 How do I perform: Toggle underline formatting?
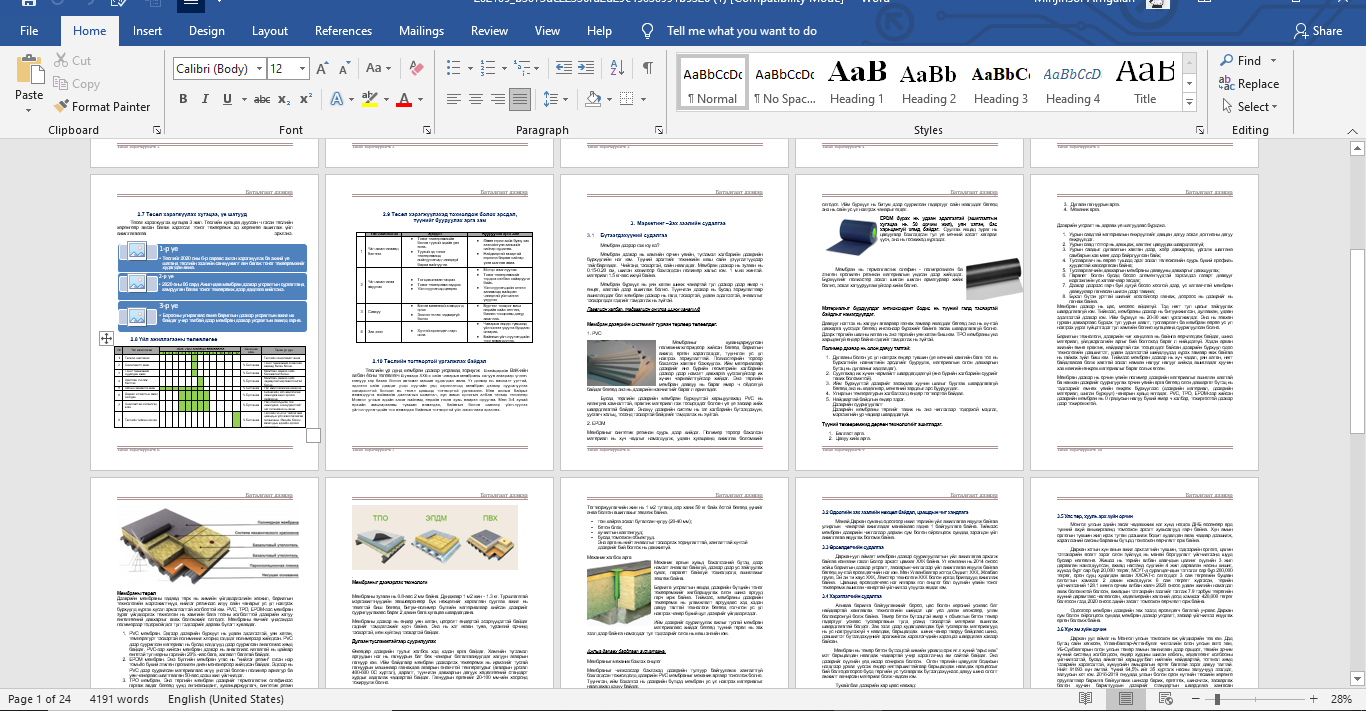[x=229, y=99]
